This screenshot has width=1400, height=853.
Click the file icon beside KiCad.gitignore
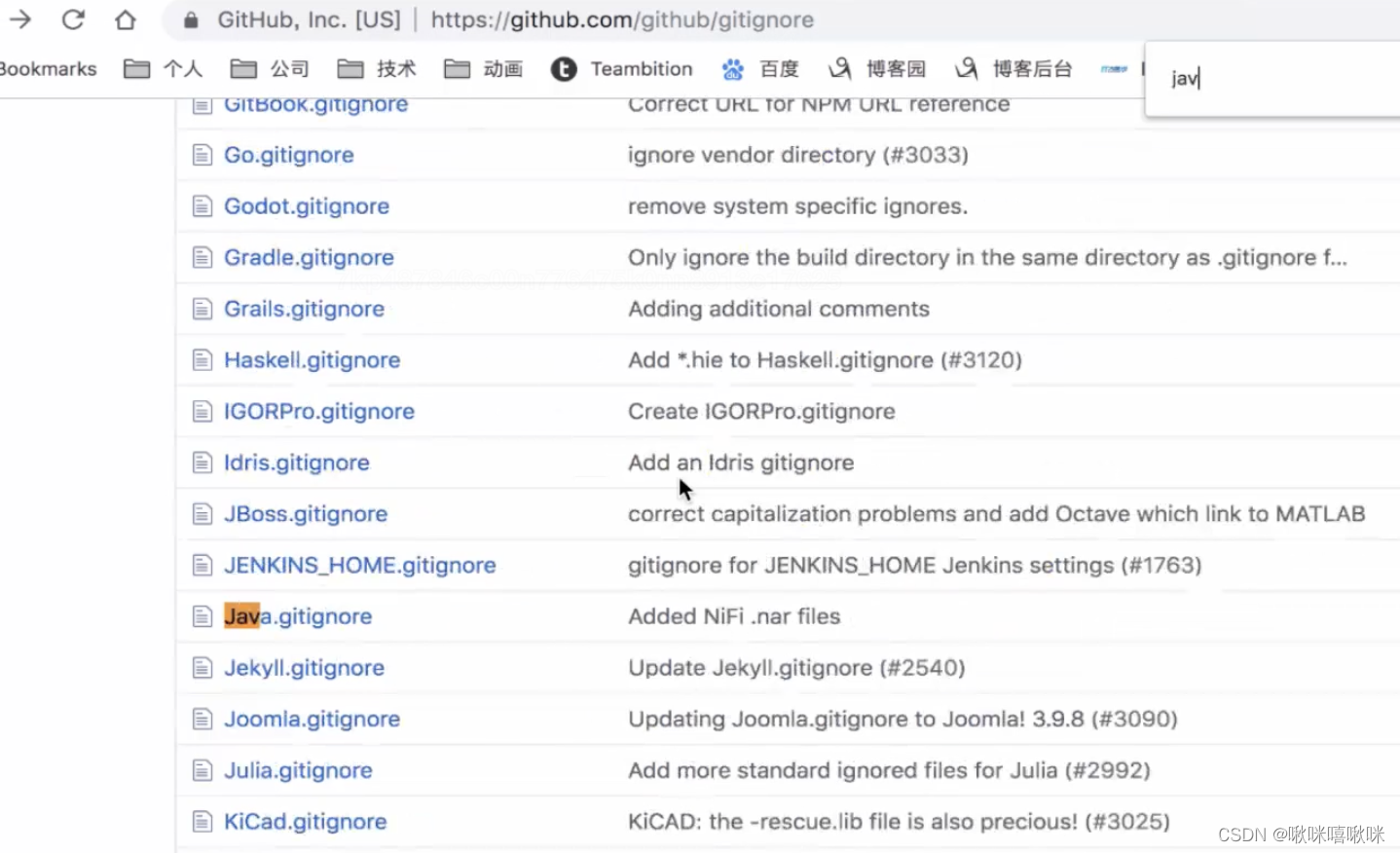pos(203,822)
